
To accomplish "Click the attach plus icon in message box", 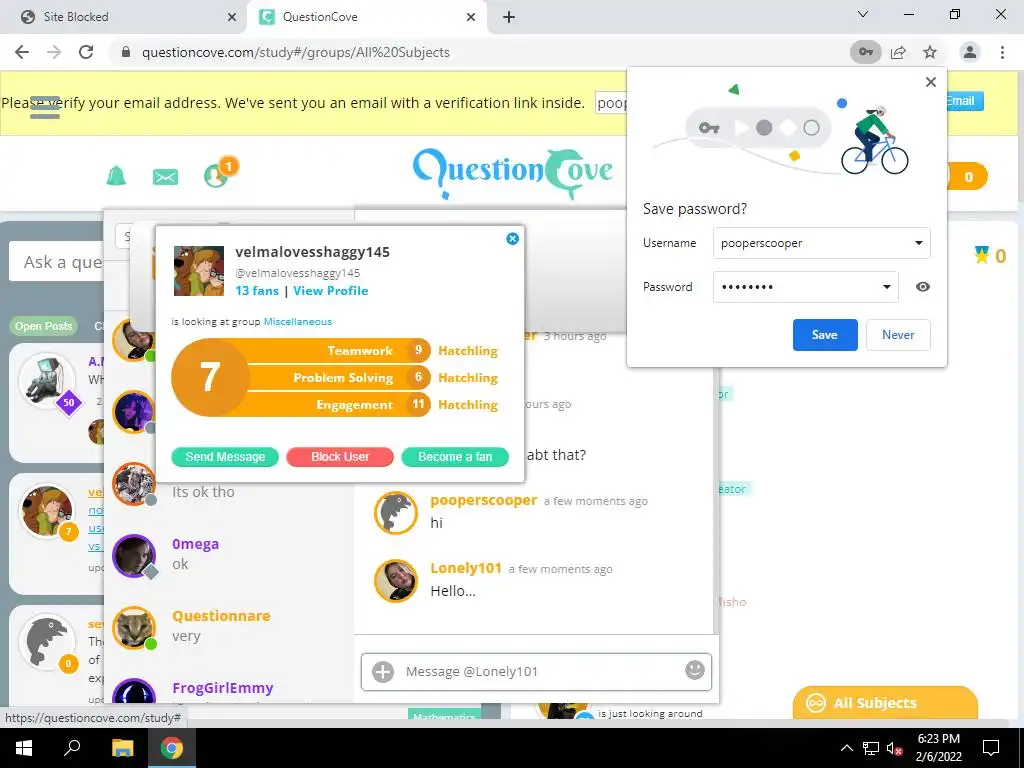I will (383, 671).
